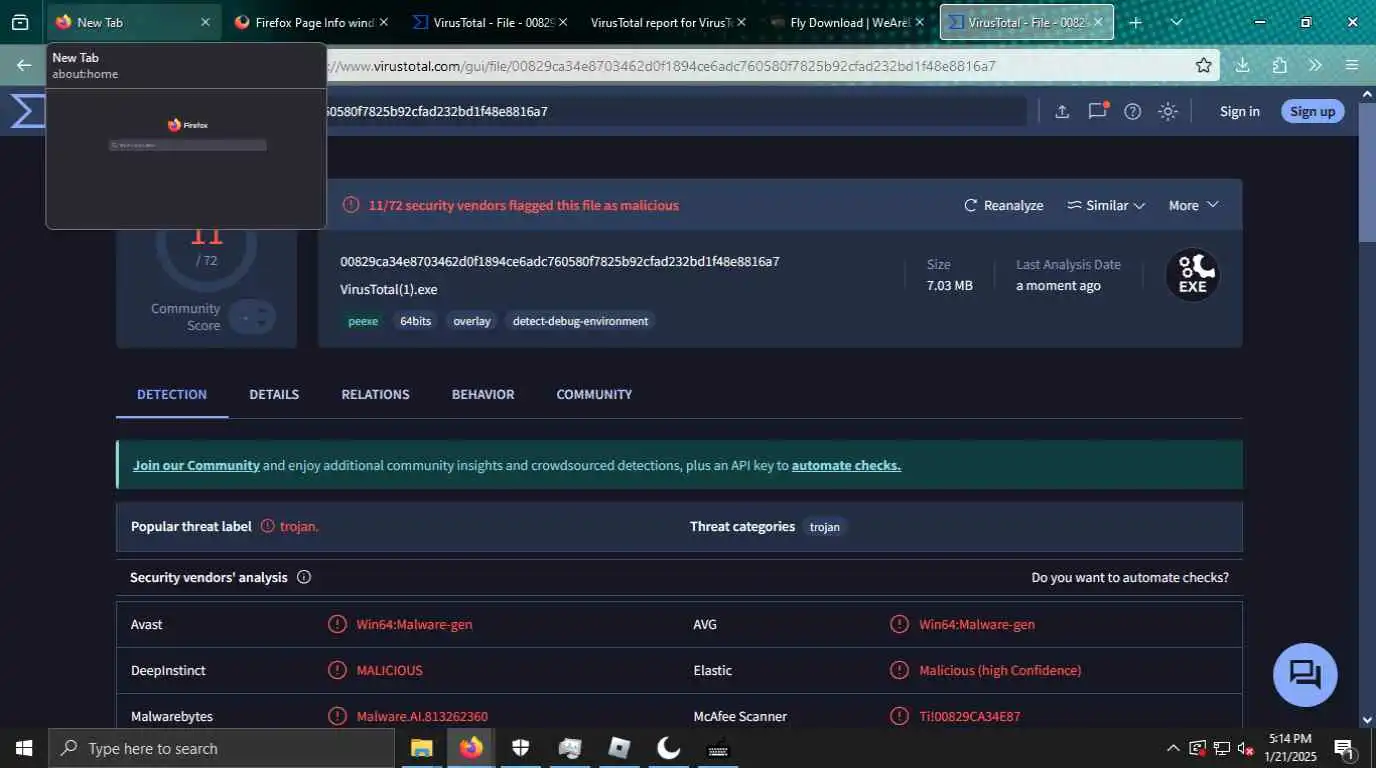Select the detect-debug-environment tag
This screenshot has height=768, width=1376.
click(x=580, y=321)
